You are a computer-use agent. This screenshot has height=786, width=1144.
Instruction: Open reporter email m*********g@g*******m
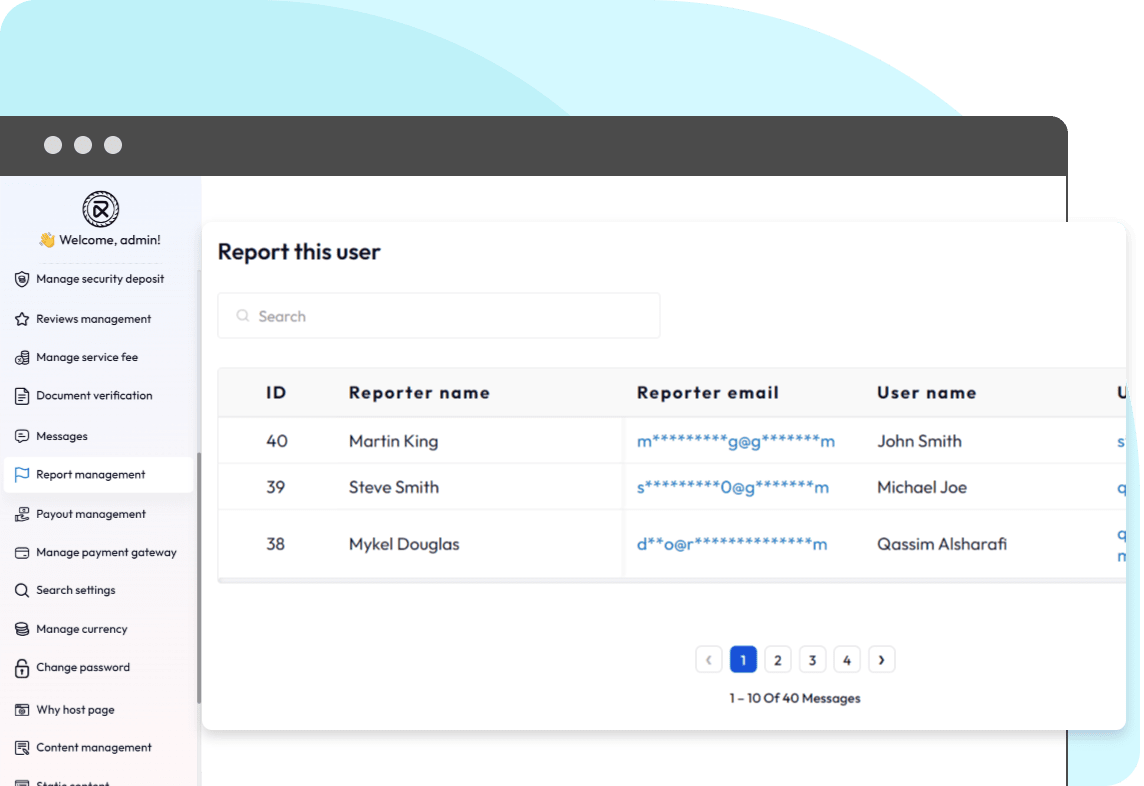735,442
